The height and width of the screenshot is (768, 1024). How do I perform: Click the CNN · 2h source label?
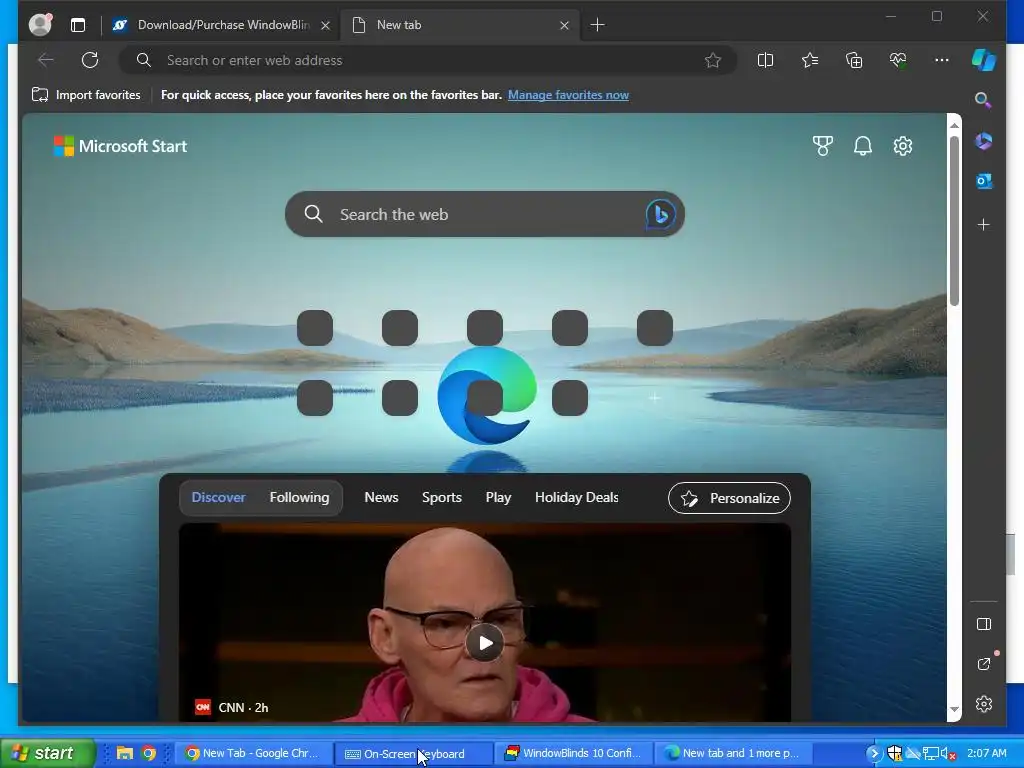[232, 707]
